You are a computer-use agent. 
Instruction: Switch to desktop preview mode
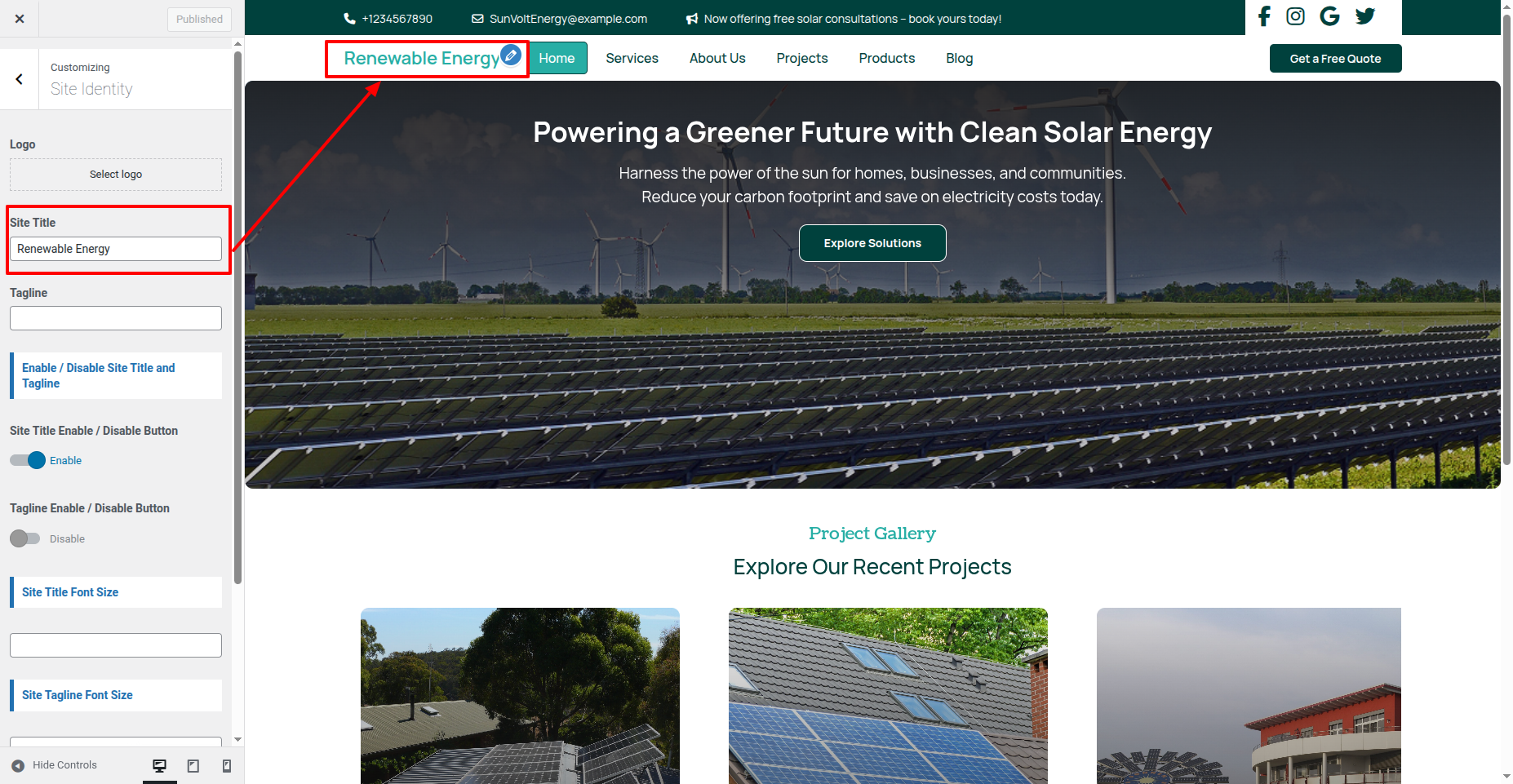tap(160, 765)
